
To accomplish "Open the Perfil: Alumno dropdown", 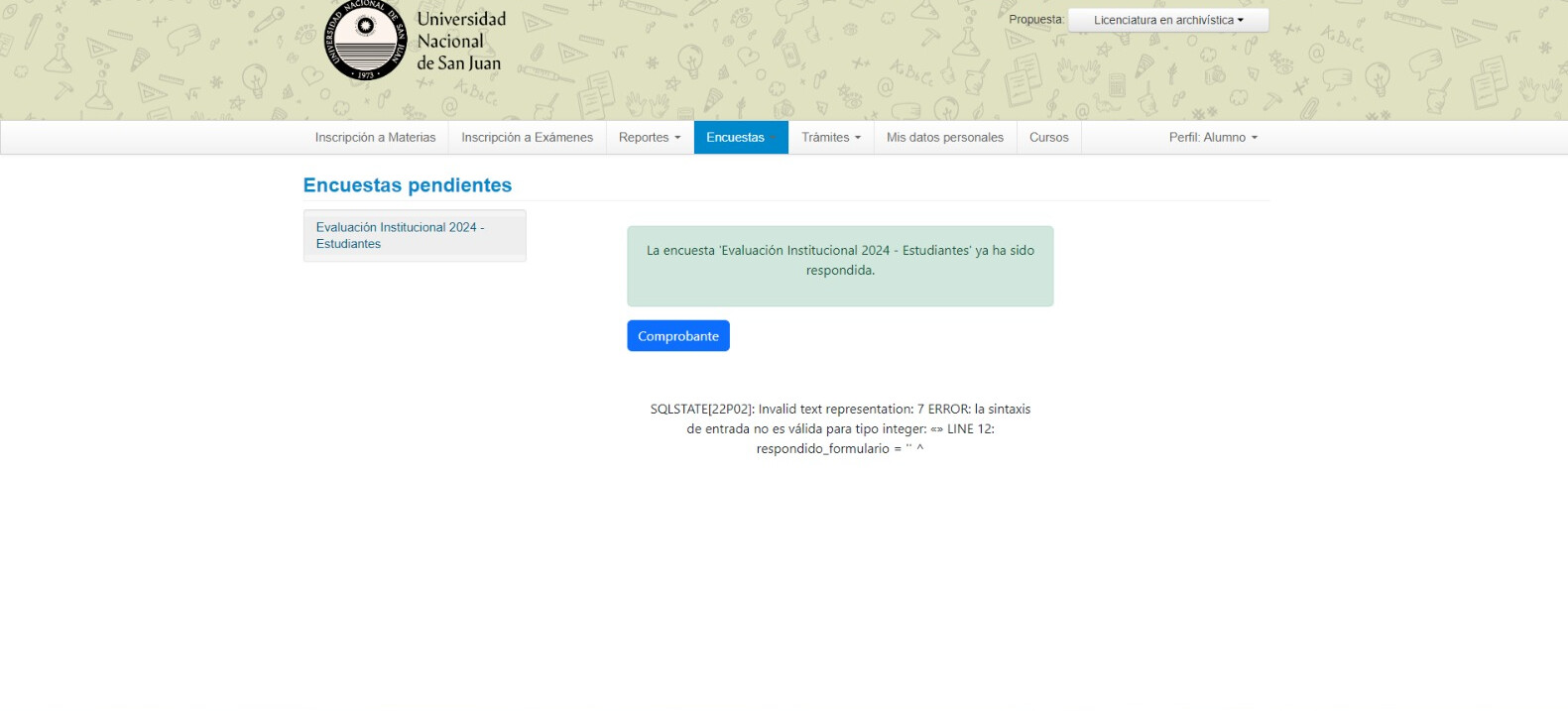I will (x=1212, y=138).
